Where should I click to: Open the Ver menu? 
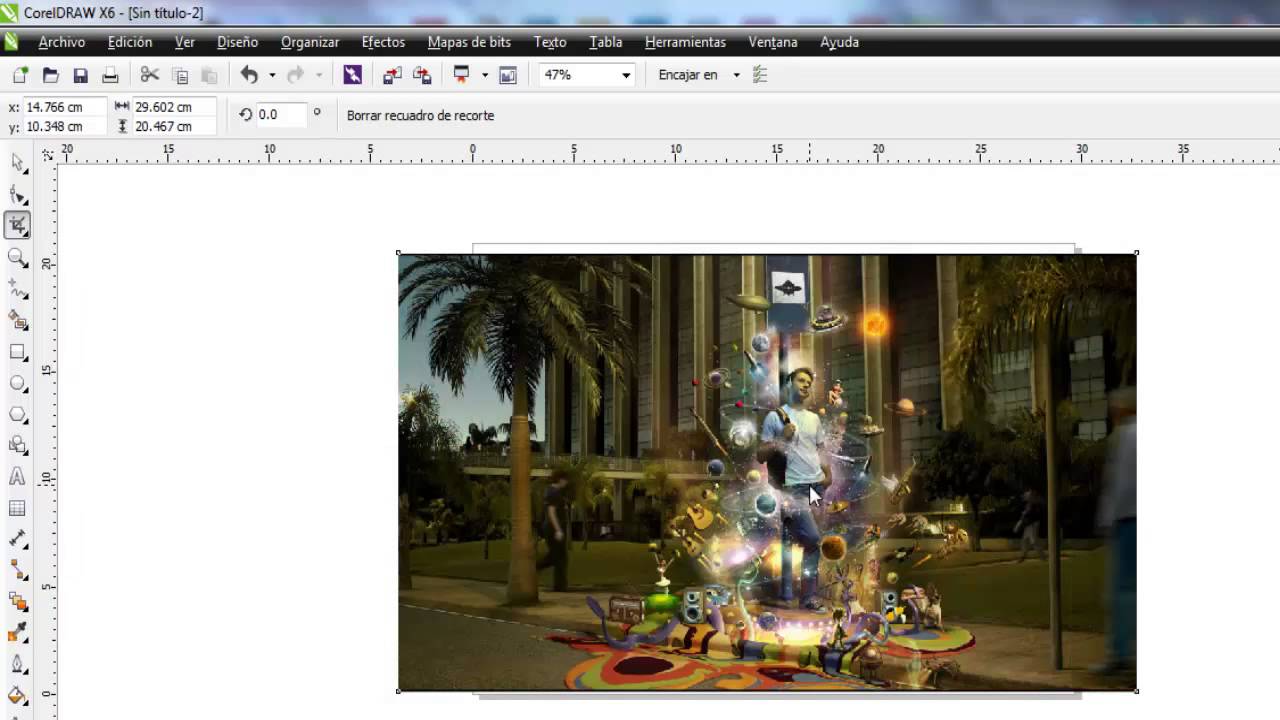point(185,42)
